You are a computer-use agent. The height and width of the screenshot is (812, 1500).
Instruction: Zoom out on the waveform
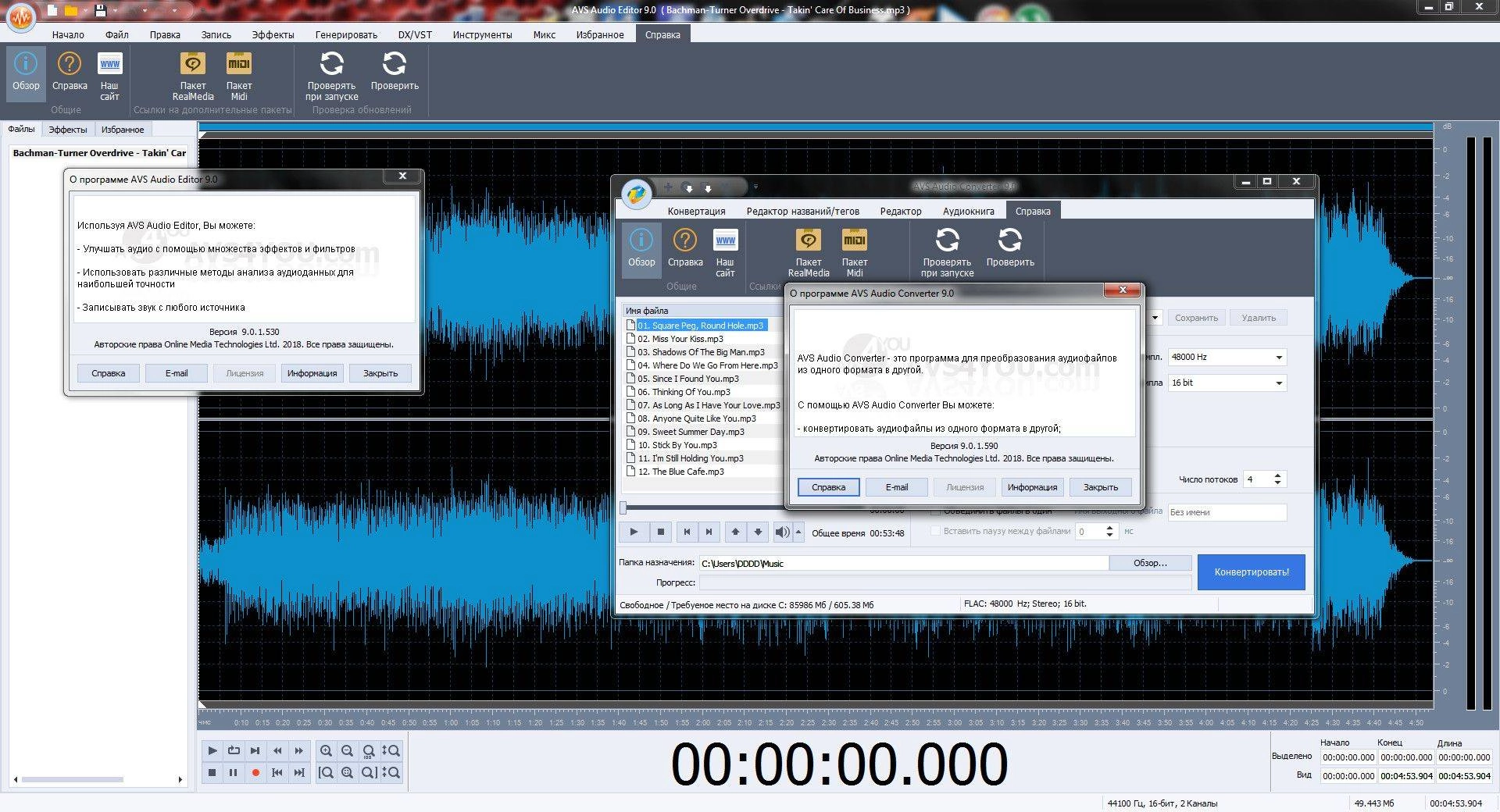click(x=347, y=750)
